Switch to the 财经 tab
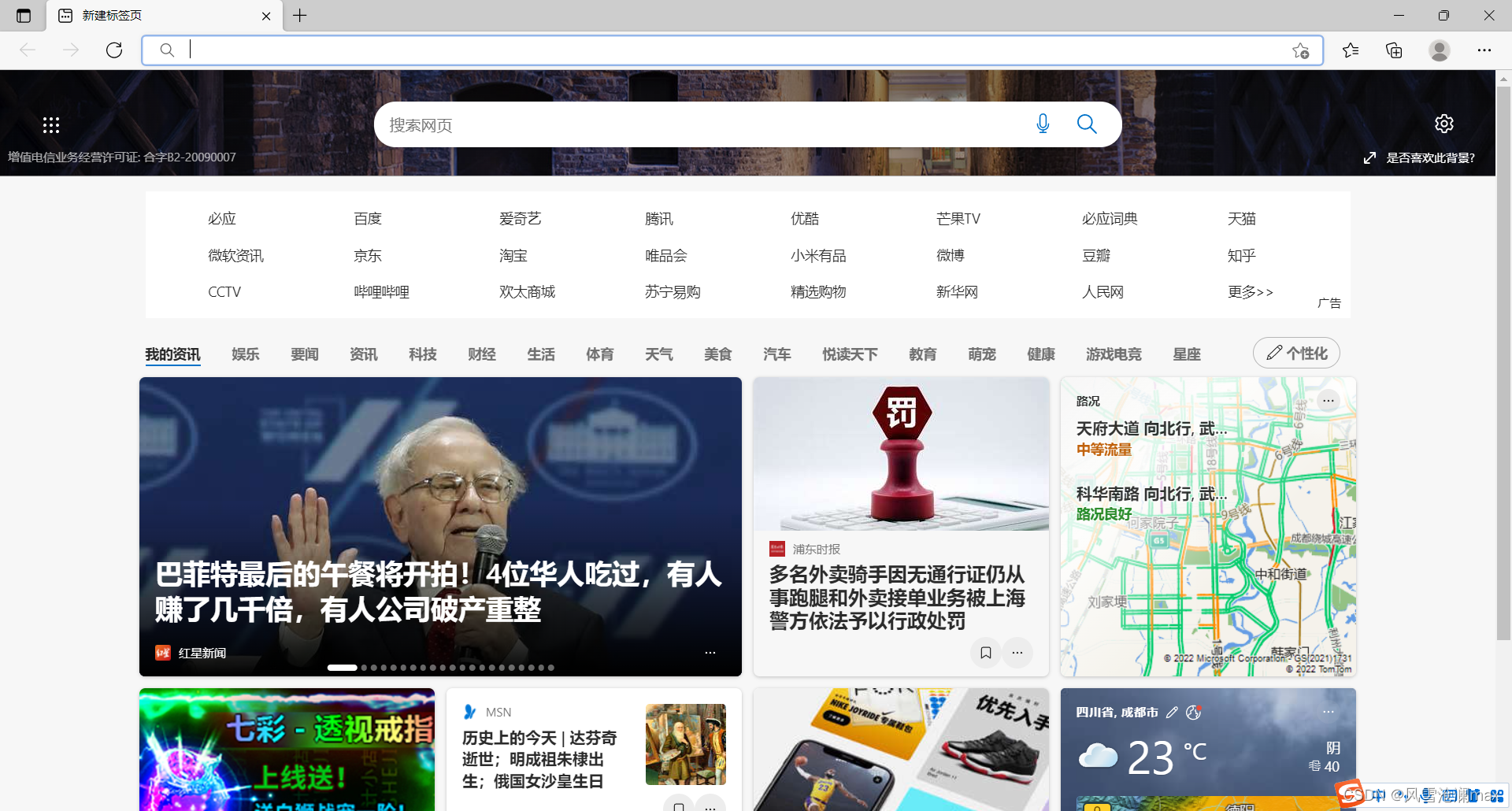1512x811 pixels. pos(482,354)
